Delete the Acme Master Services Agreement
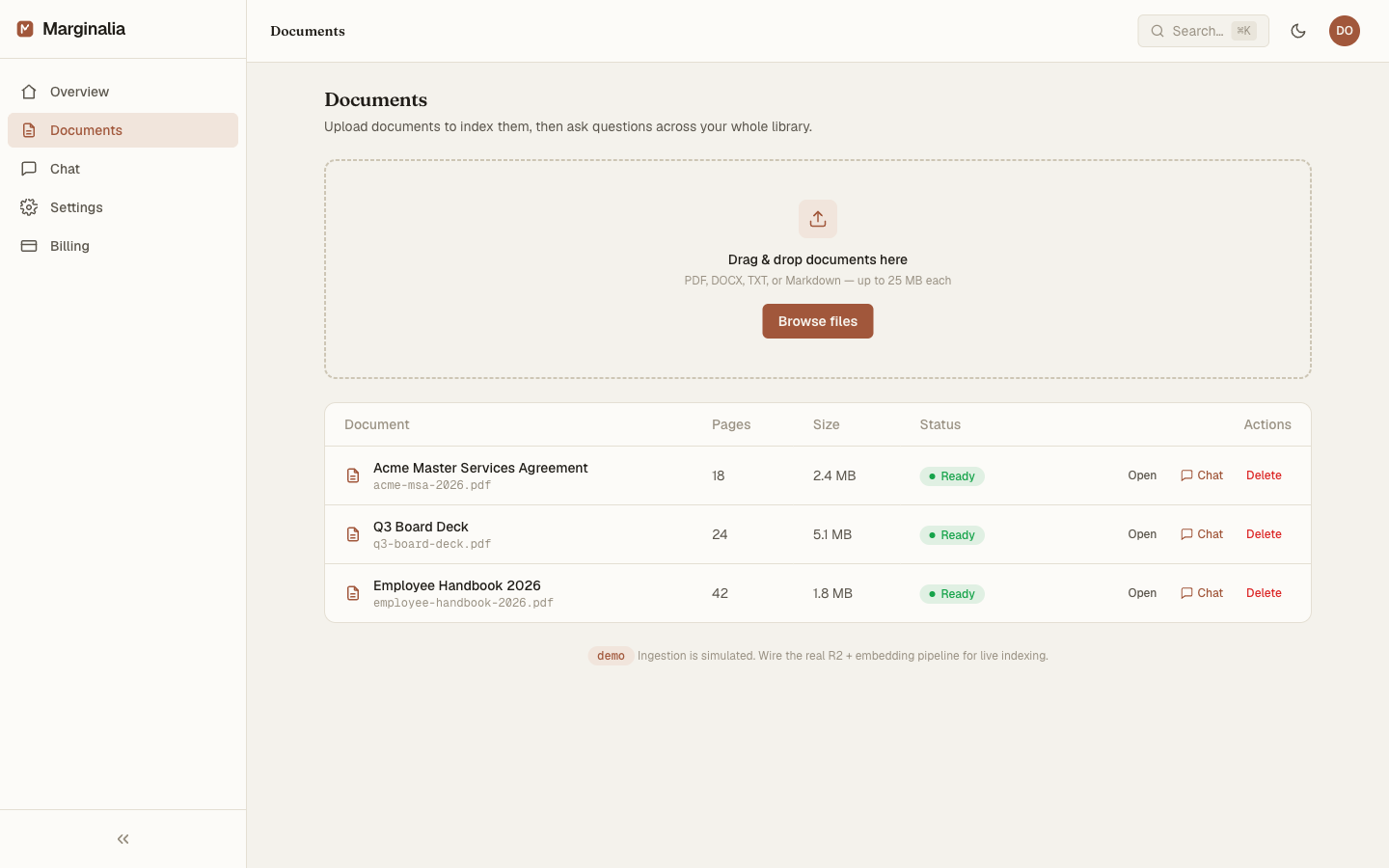 [1264, 475]
